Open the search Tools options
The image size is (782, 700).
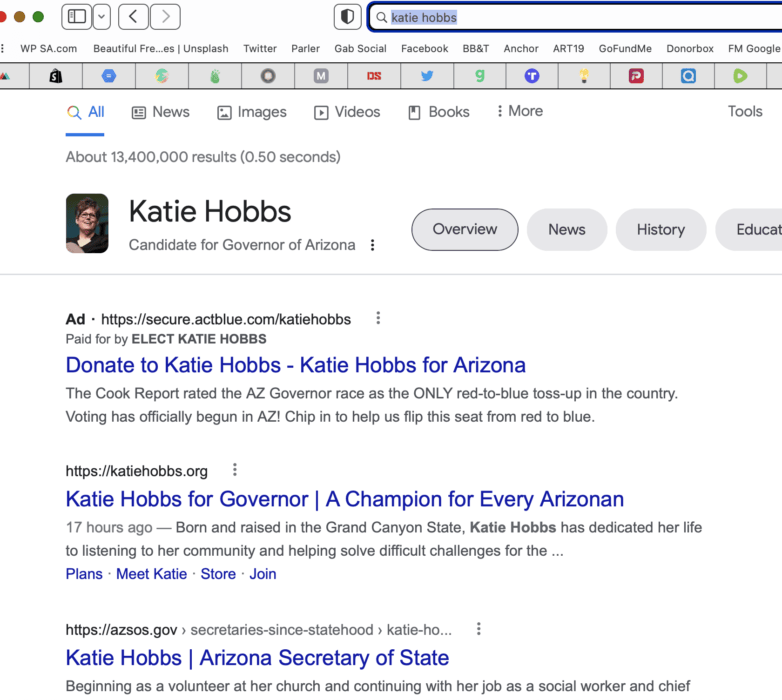745,111
